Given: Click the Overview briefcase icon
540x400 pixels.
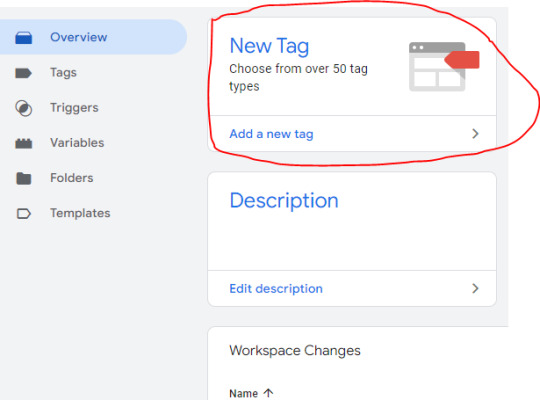Looking at the screenshot, I should coord(23,37).
